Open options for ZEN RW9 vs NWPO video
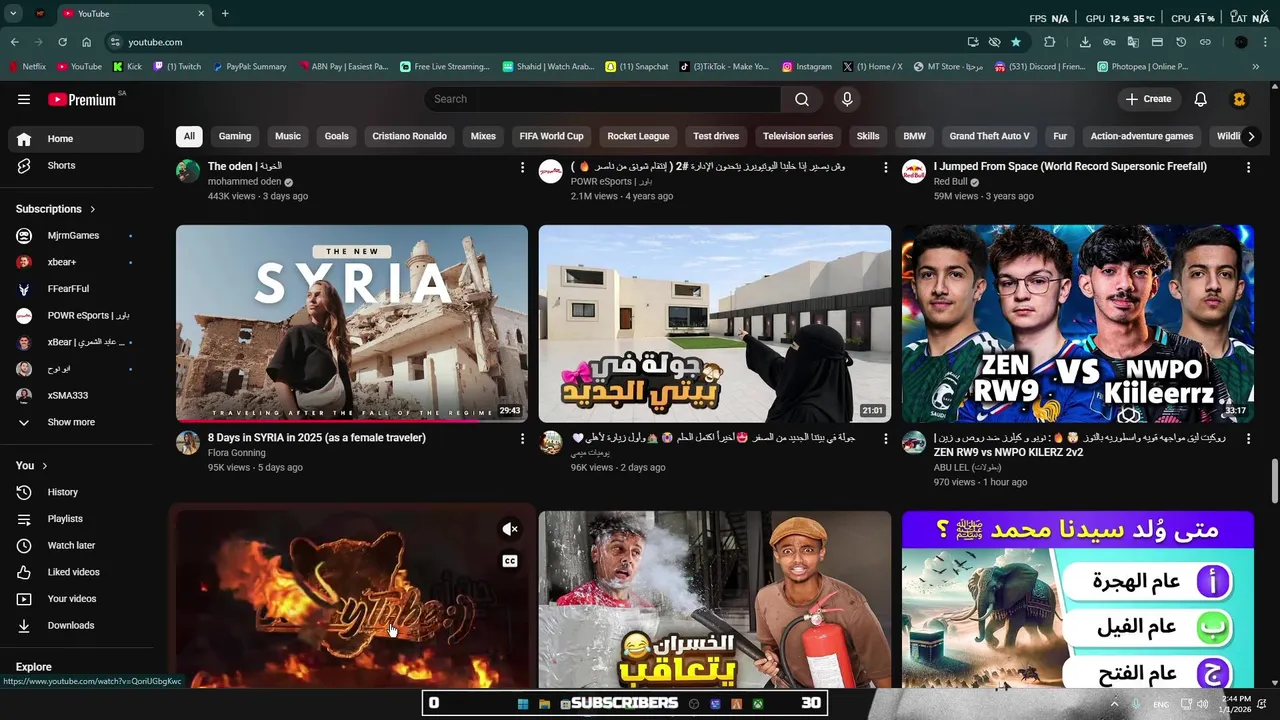 [1248, 438]
